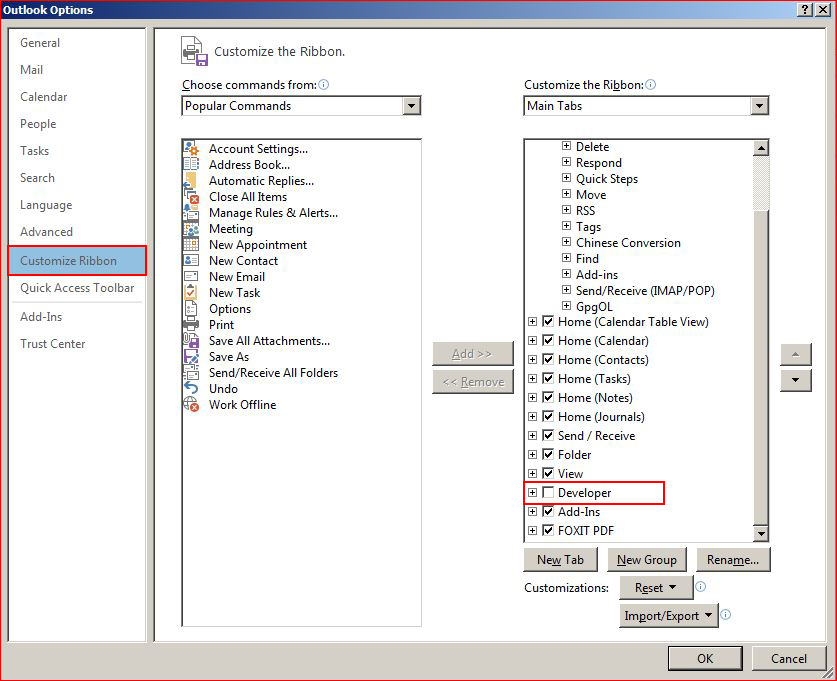
Task: Open the Mail options page
Action: click(31, 70)
